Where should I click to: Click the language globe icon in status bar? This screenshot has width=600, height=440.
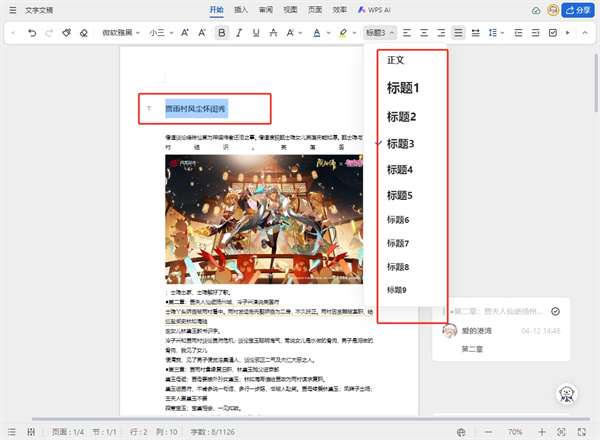pos(461,432)
